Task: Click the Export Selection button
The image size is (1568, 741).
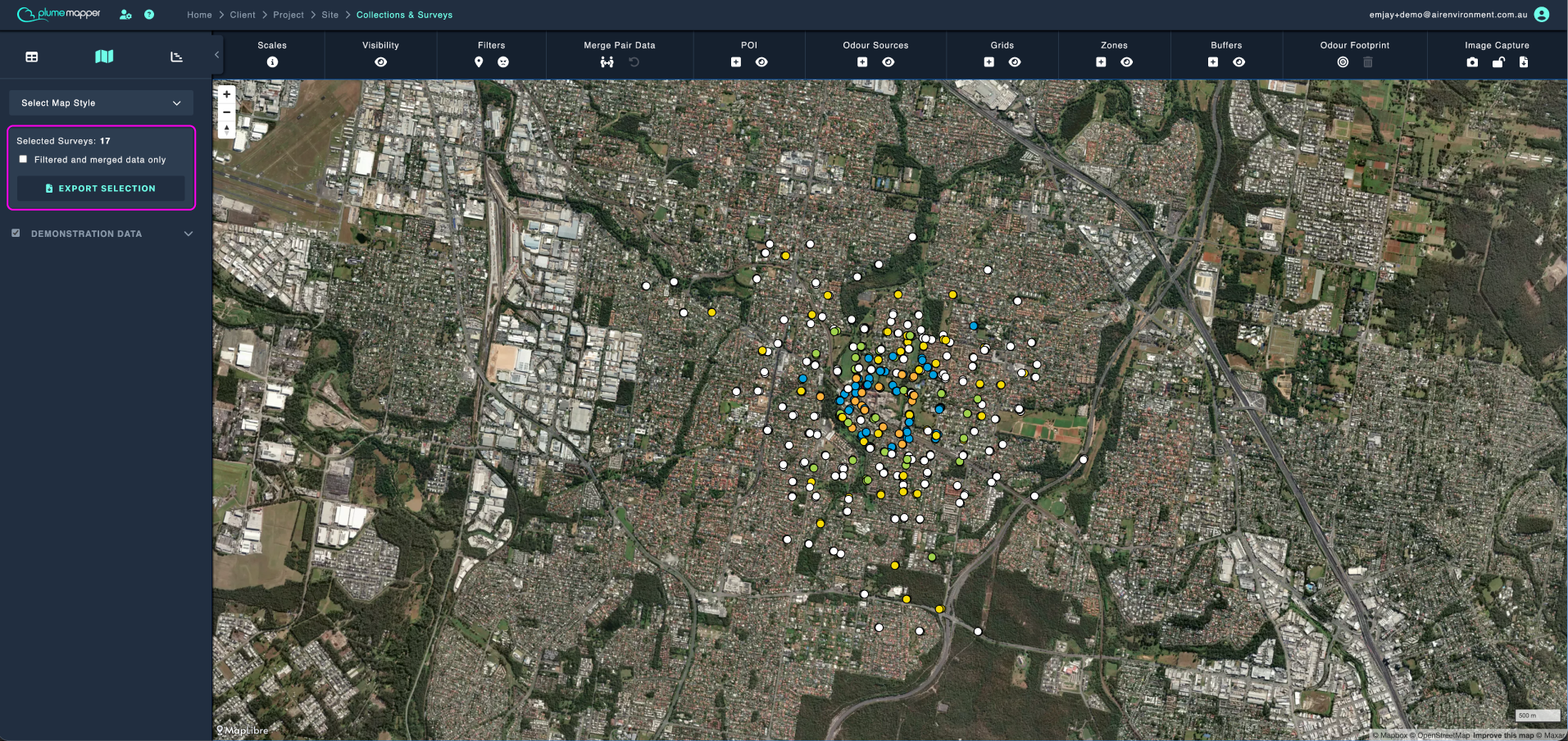Action: (101, 189)
